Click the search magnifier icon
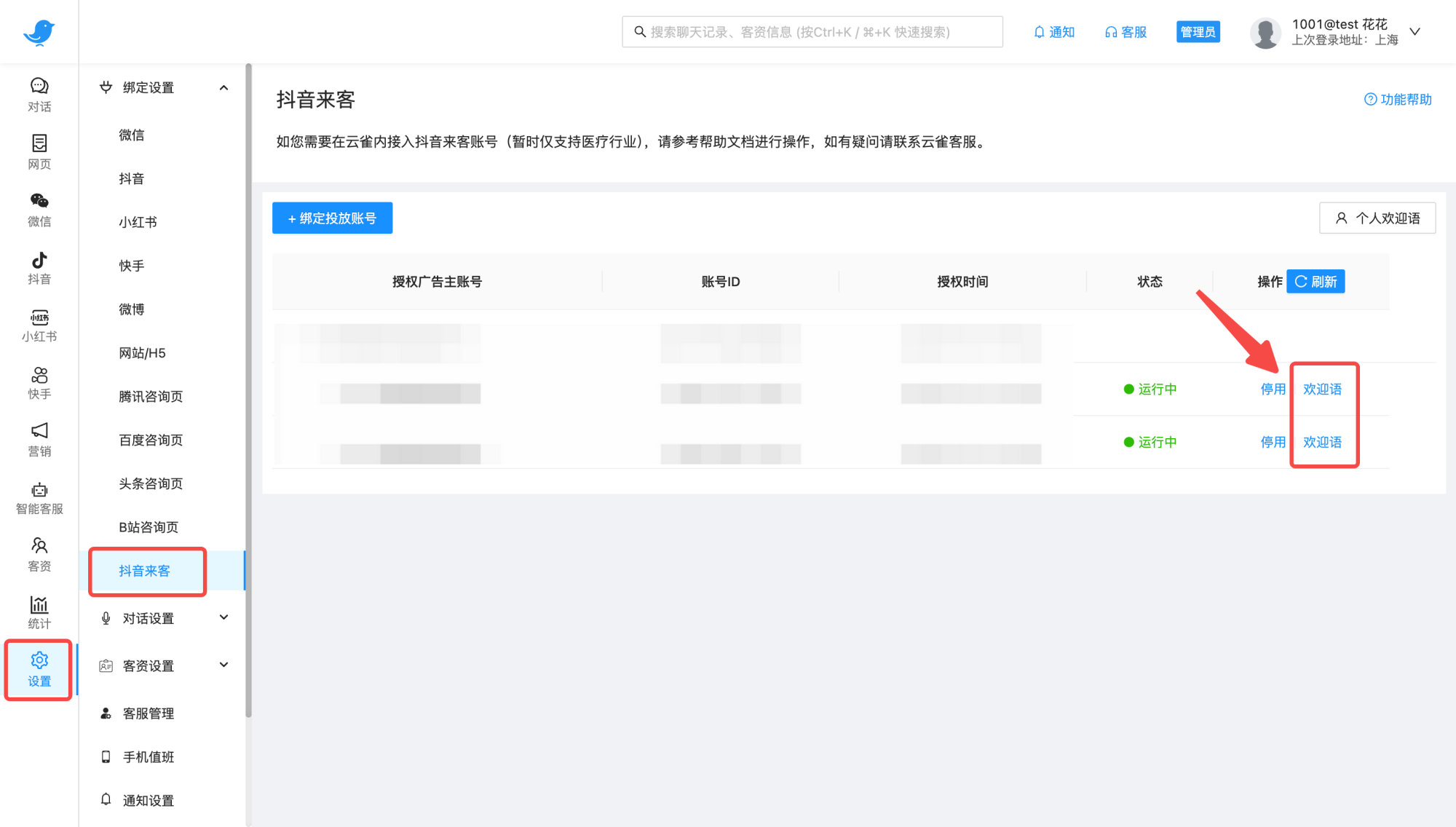The image size is (1456, 827). (x=640, y=32)
